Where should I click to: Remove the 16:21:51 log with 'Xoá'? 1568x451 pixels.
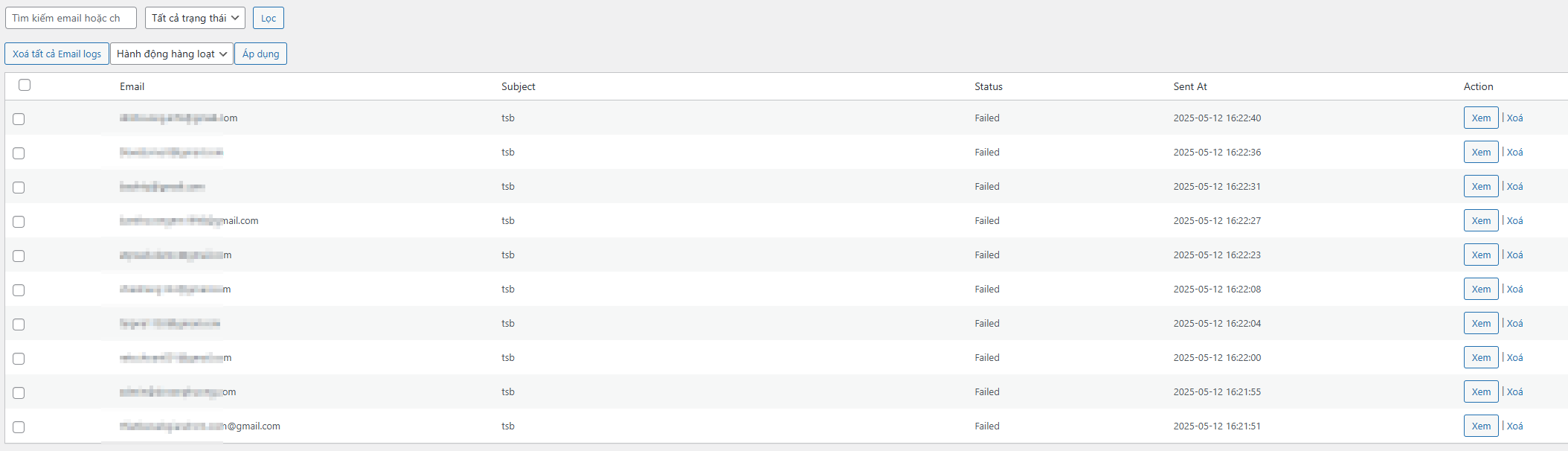coord(1514,426)
